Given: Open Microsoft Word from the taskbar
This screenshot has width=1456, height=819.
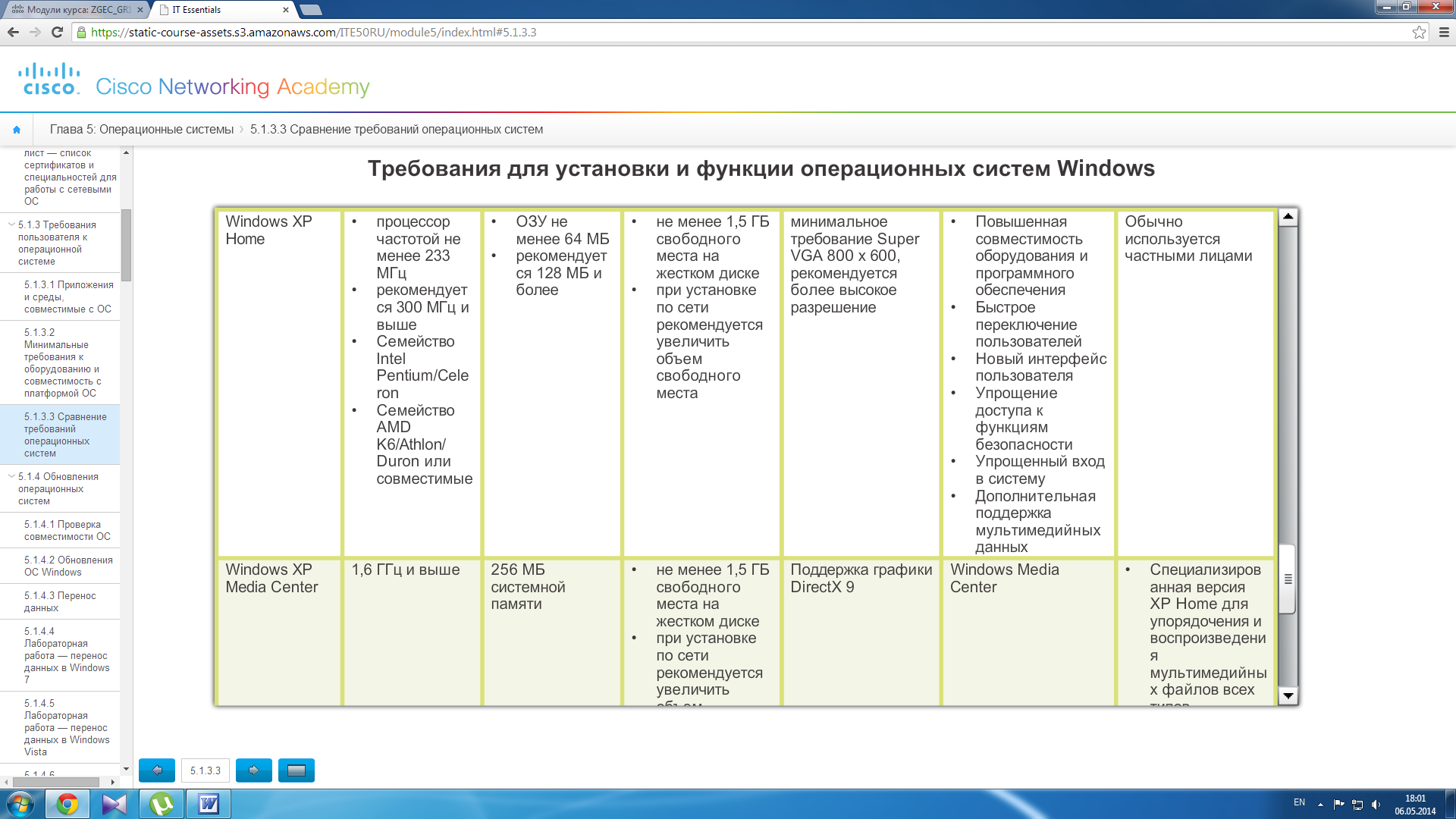Looking at the screenshot, I should [x=209, y=804].
